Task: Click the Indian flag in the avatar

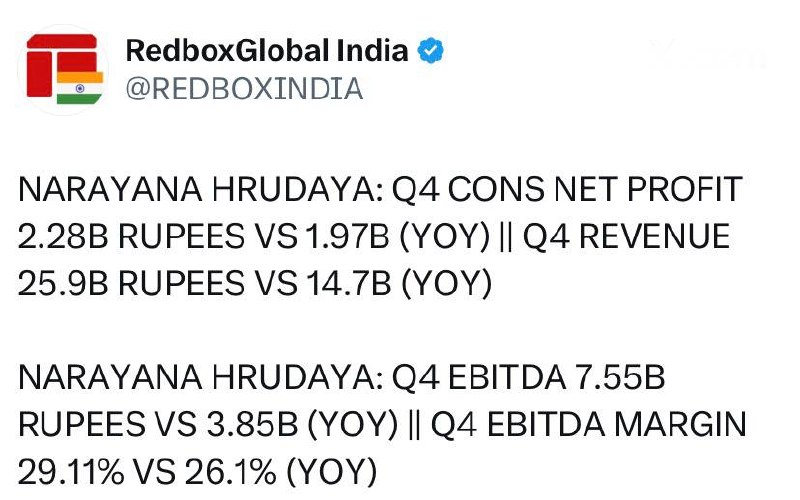Action: point(80,88)
